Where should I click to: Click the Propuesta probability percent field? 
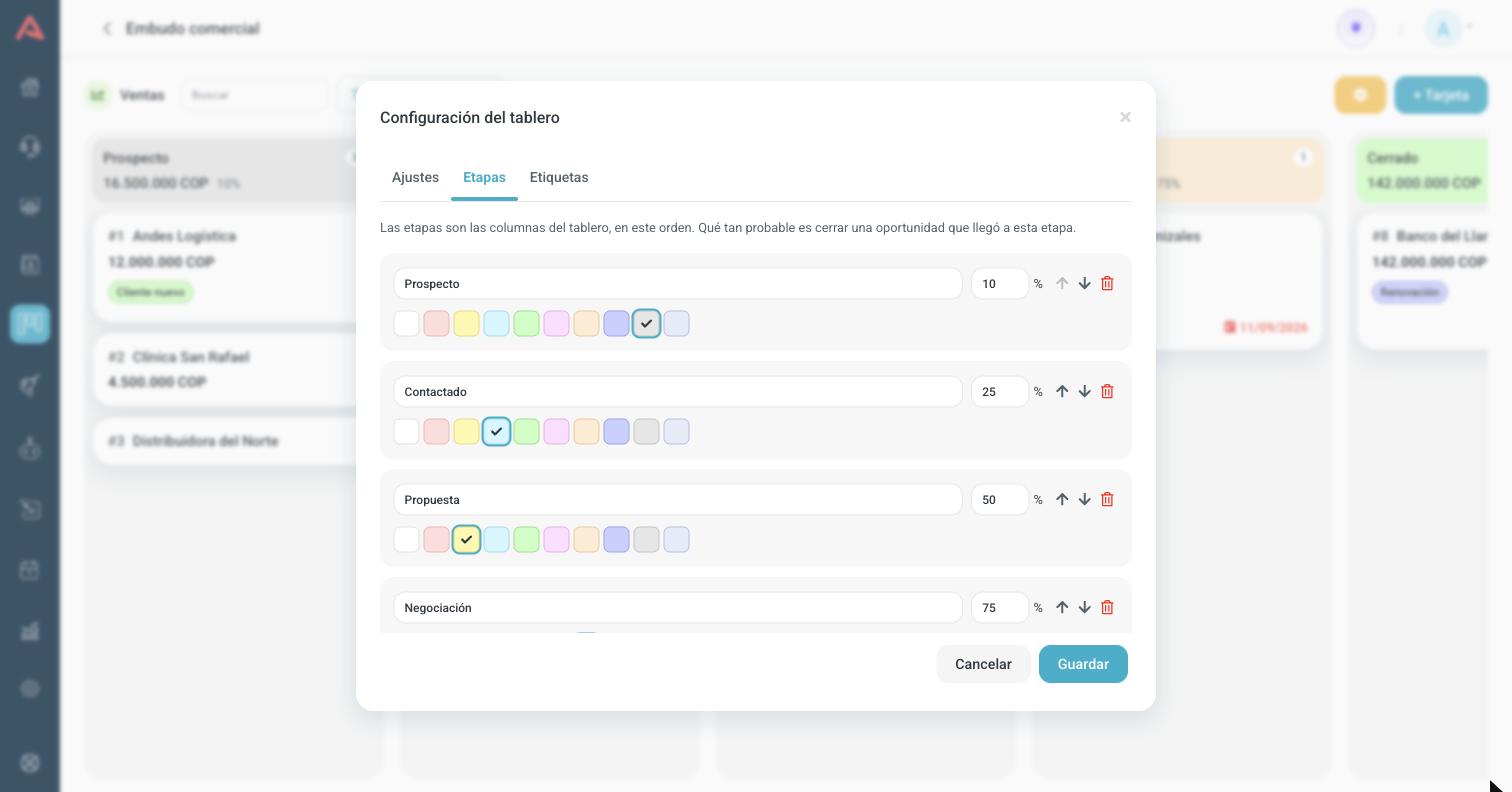(1000, 499)
